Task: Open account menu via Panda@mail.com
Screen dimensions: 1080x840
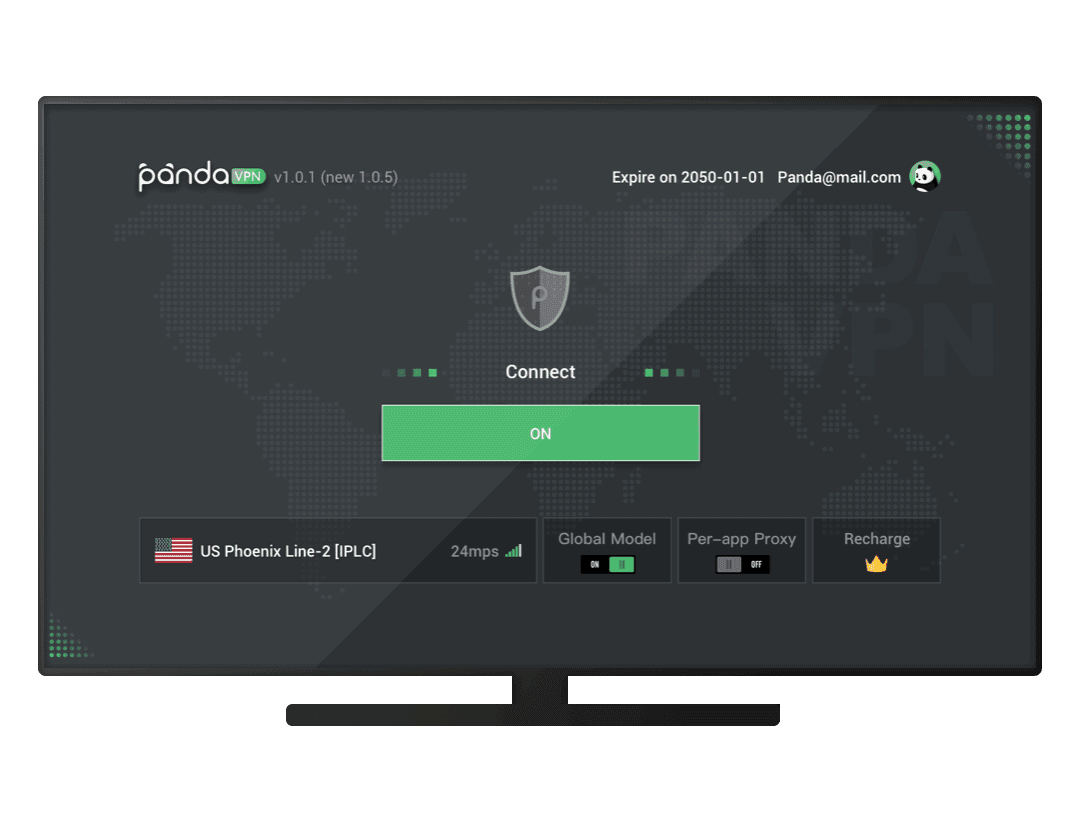Action: pos(839,177)
